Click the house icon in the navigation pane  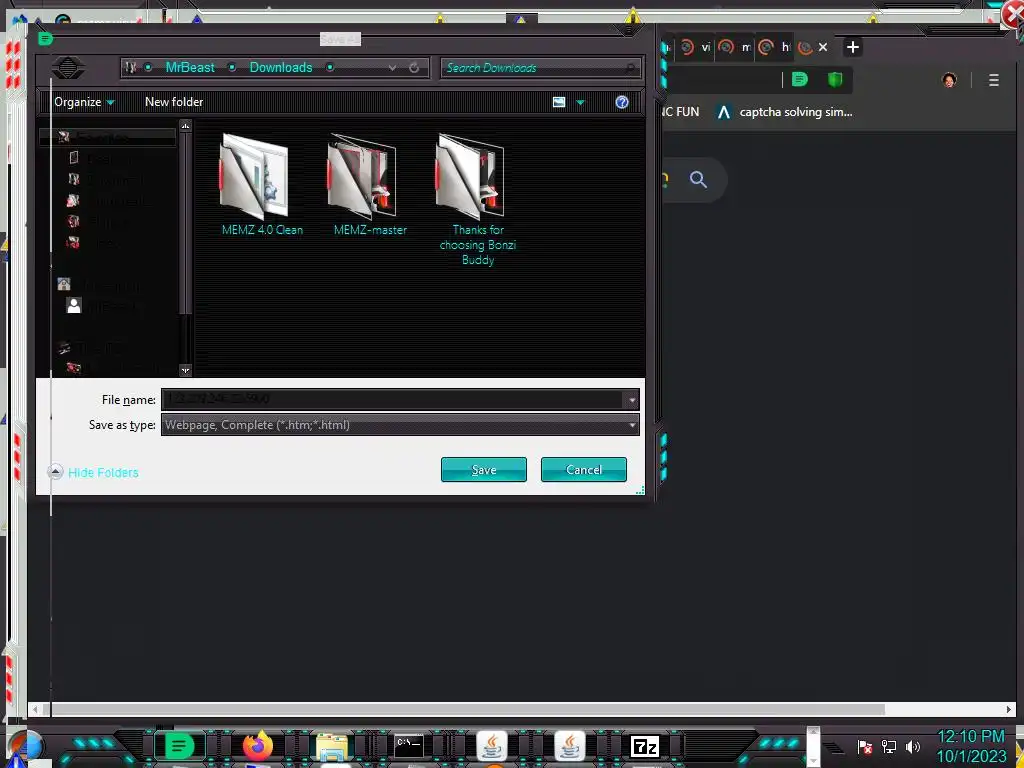pos(64,284)
